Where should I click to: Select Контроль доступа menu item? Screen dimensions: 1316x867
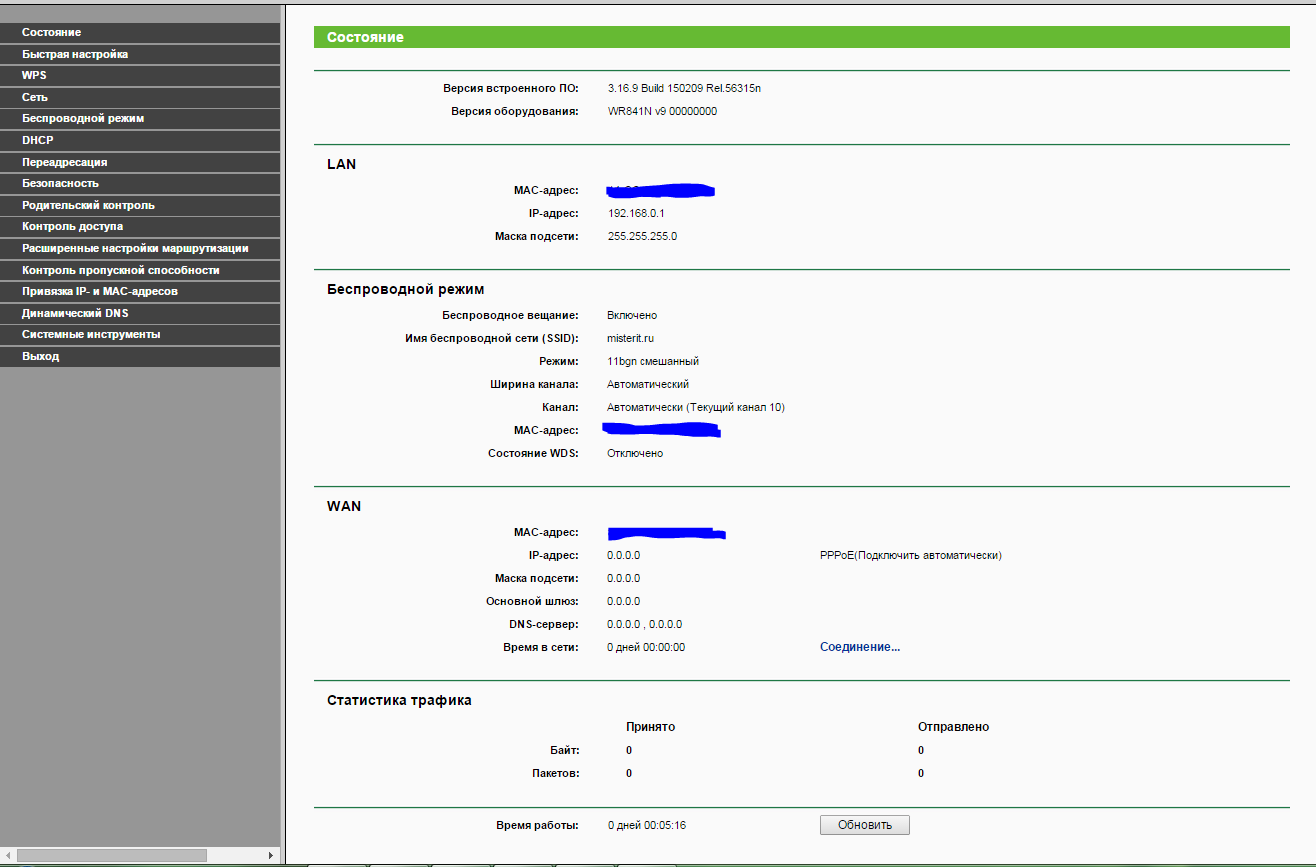pos(72,226)
